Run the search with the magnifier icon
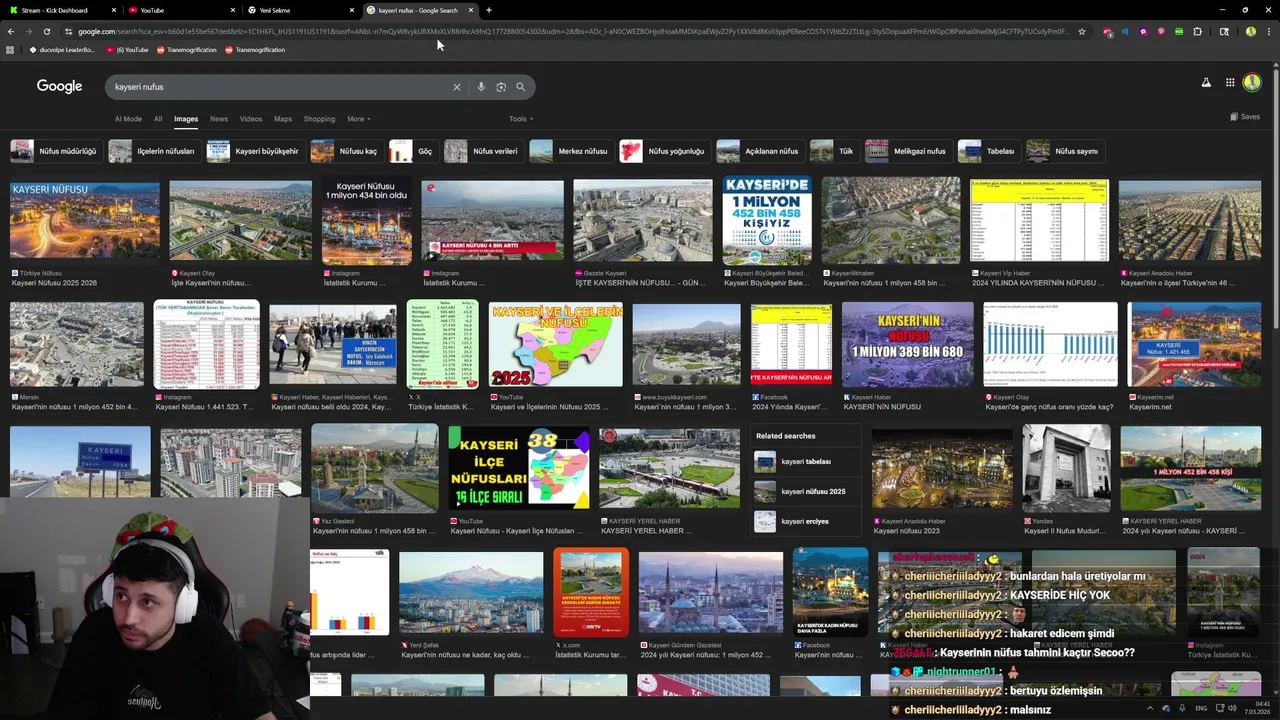Screen dimensions: 1280x720 [x=520, y=87]
